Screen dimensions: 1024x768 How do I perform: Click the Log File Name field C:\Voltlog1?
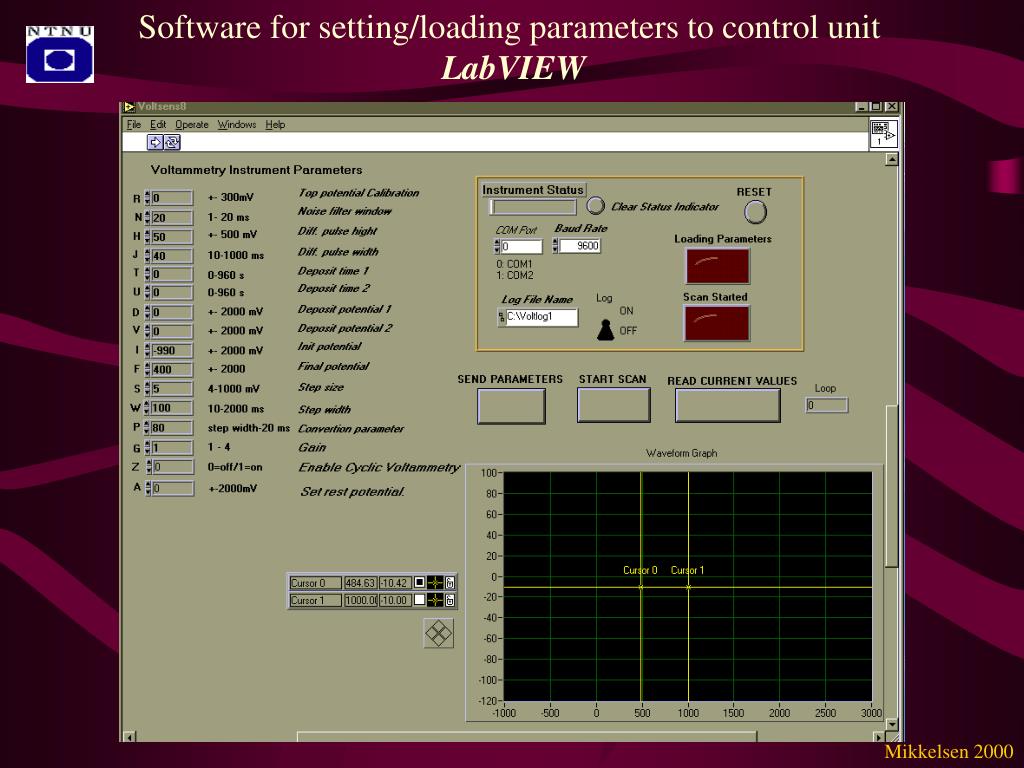[541, 317]
